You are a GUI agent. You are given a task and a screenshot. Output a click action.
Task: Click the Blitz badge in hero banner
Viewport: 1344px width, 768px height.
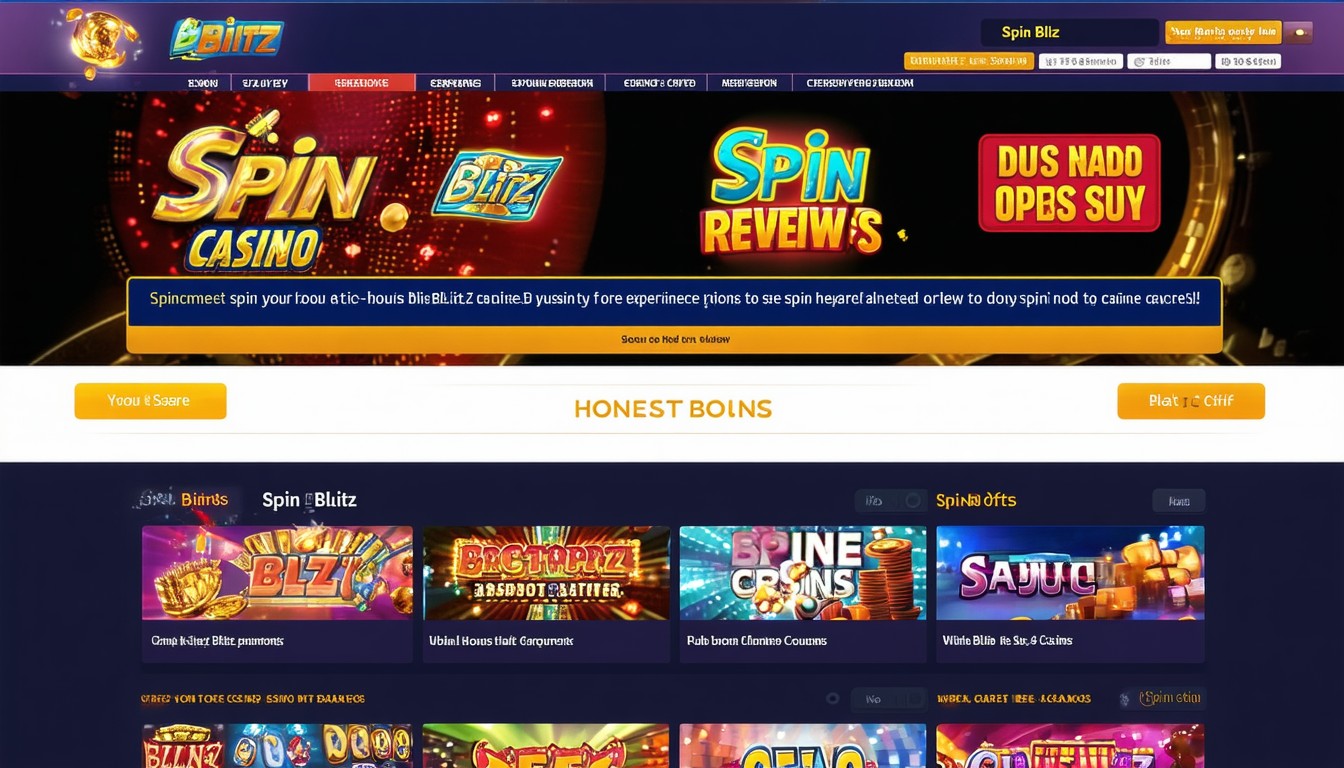(x=497, y=184)
